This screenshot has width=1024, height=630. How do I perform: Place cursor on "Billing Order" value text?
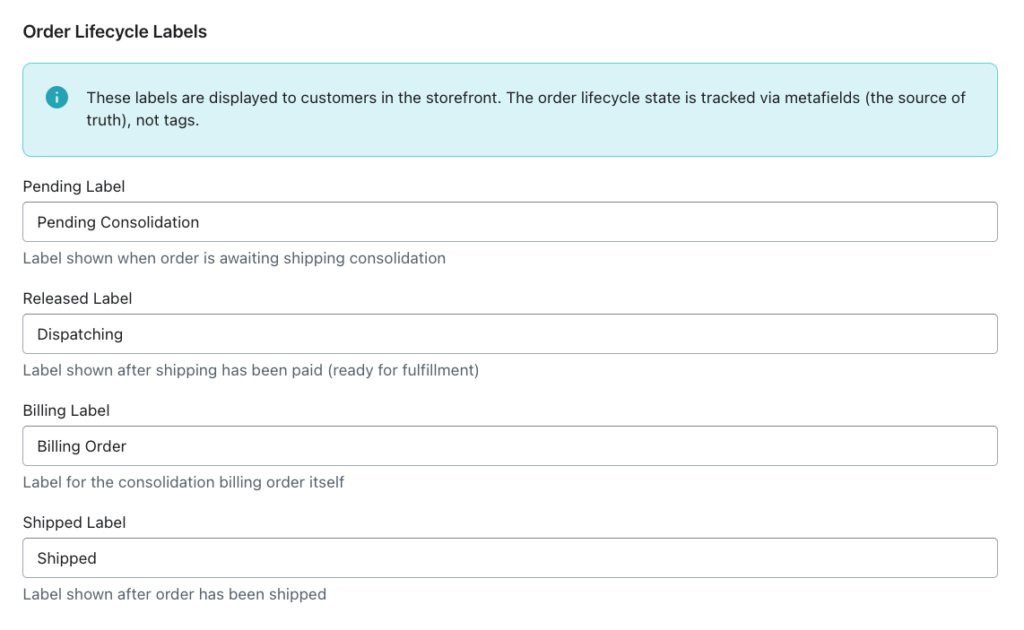pos(82,446)
